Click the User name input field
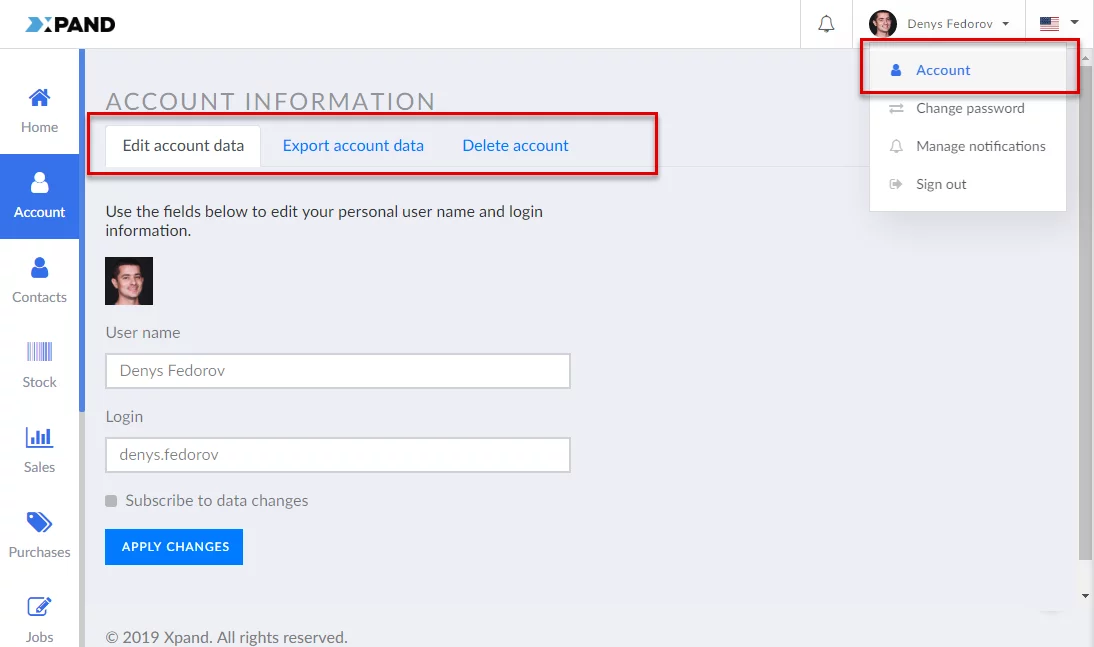The height and width of the screenshot is (647, 1094). pos(337,371)
